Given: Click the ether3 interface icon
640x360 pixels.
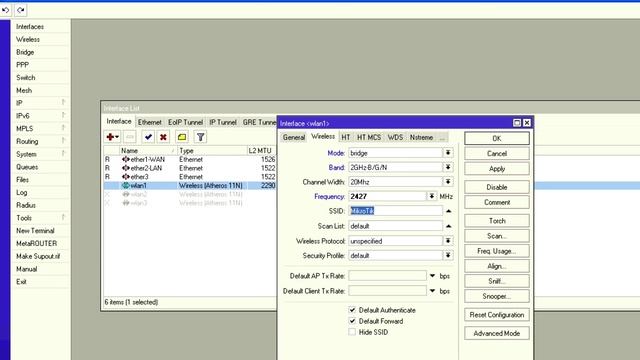Looking at the screenshot, I should pyautogui.click(x=126, y=177).
